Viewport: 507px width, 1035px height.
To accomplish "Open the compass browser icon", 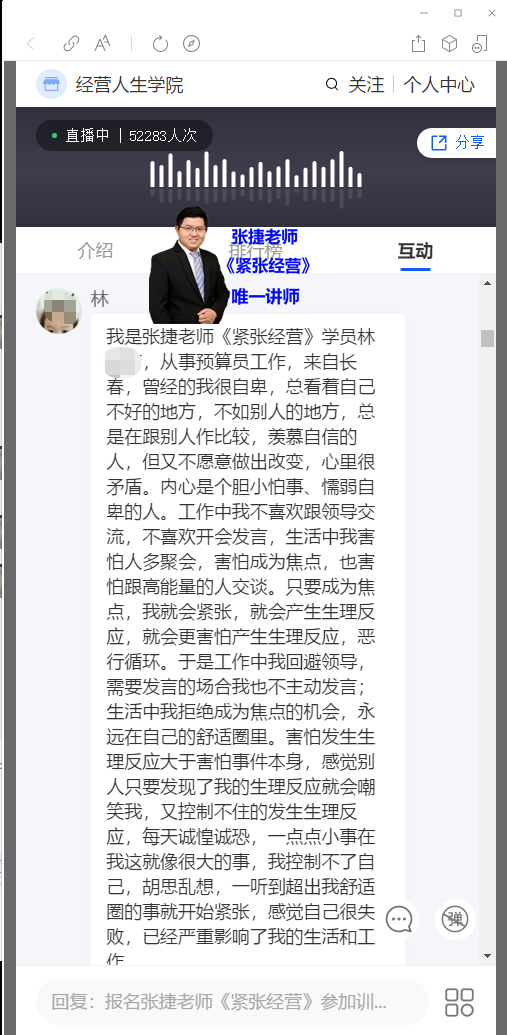I will coord(191,44).
